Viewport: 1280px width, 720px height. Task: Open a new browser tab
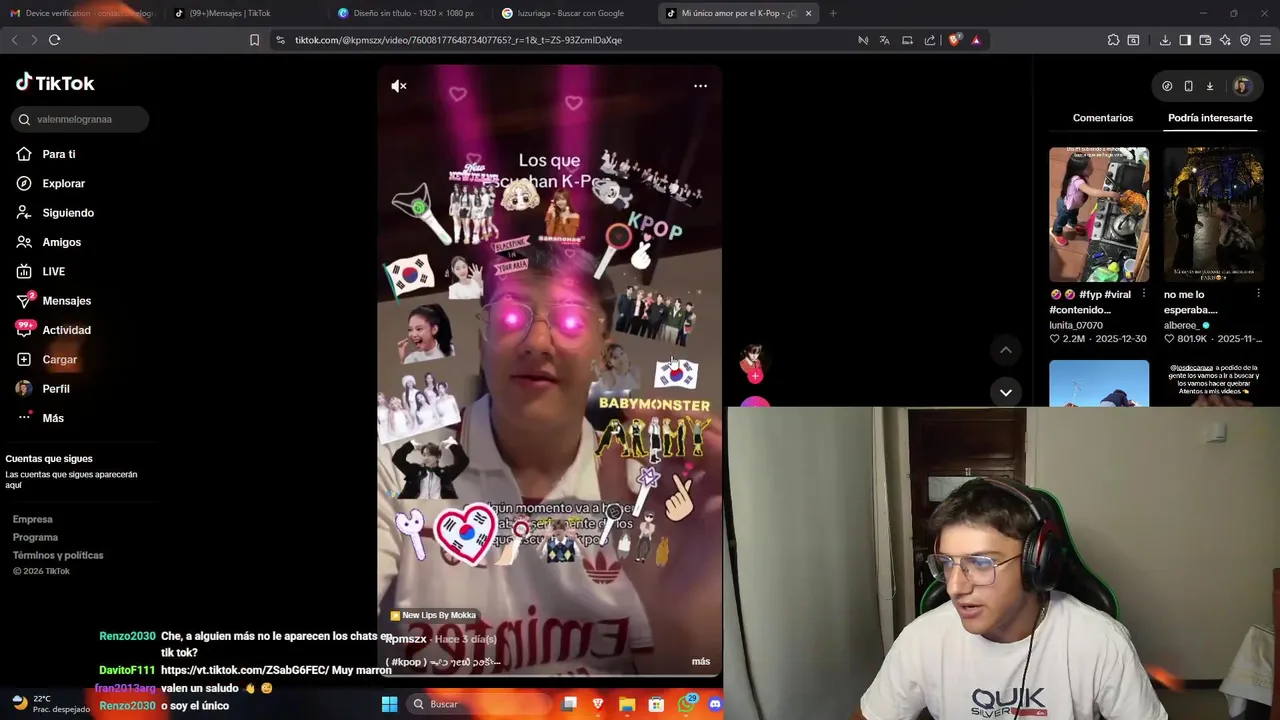tap(833, 13)
